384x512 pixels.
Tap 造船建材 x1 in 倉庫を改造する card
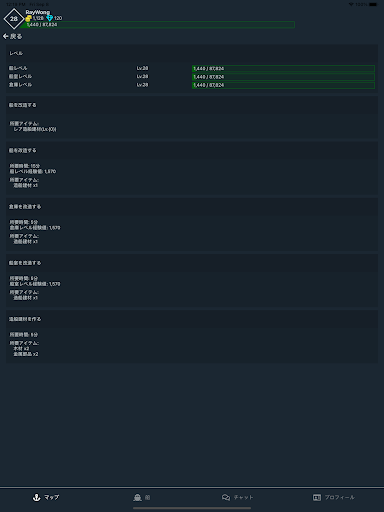25,242
